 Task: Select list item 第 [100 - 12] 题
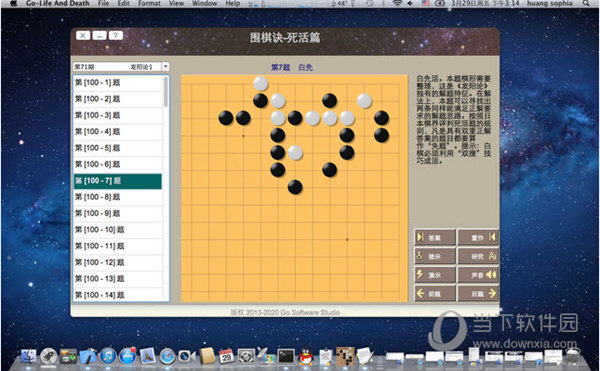pyautogui.click(x=118, y=263)
